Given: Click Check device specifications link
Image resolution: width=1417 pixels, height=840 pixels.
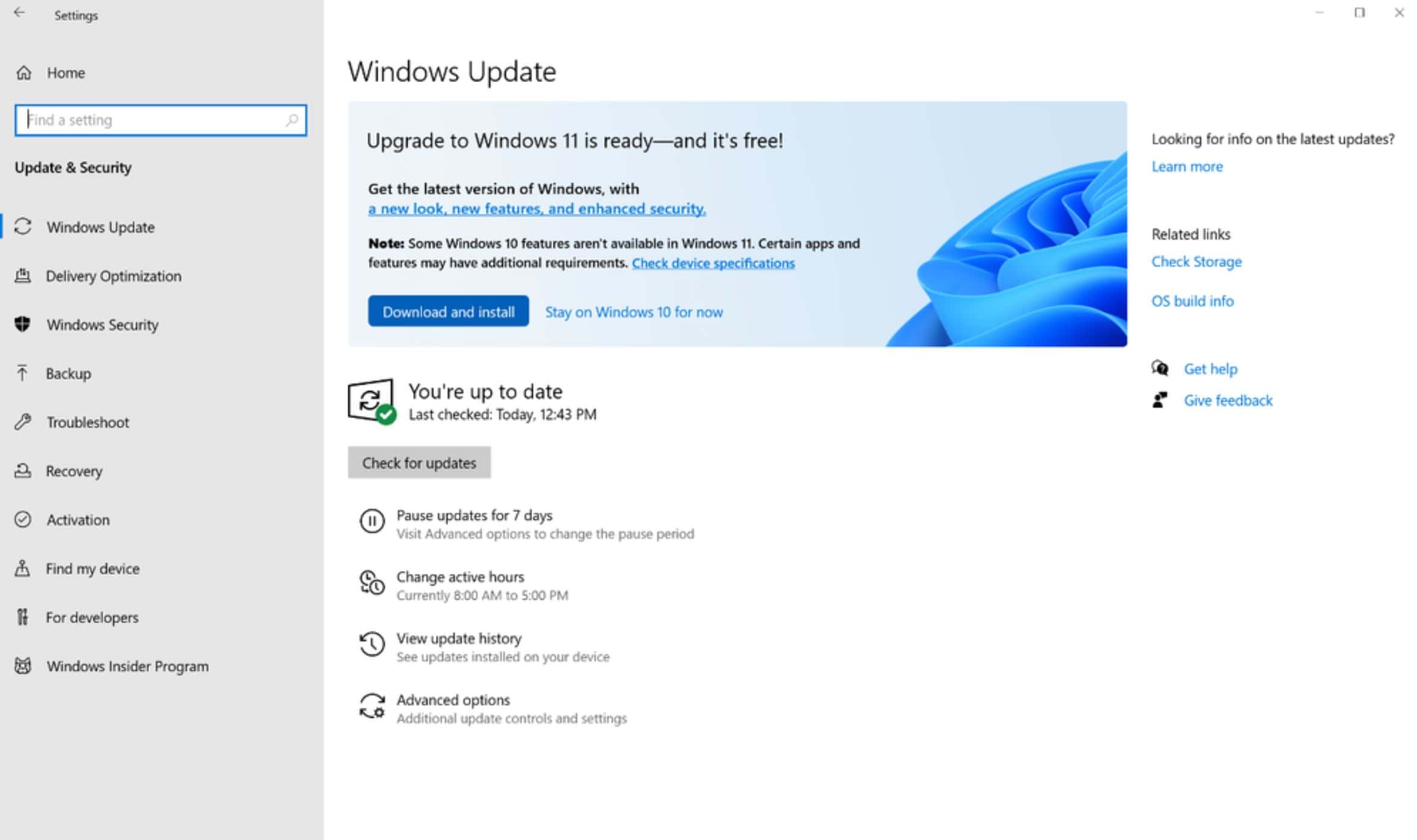Looking at the screenshot, I should 714,263.
